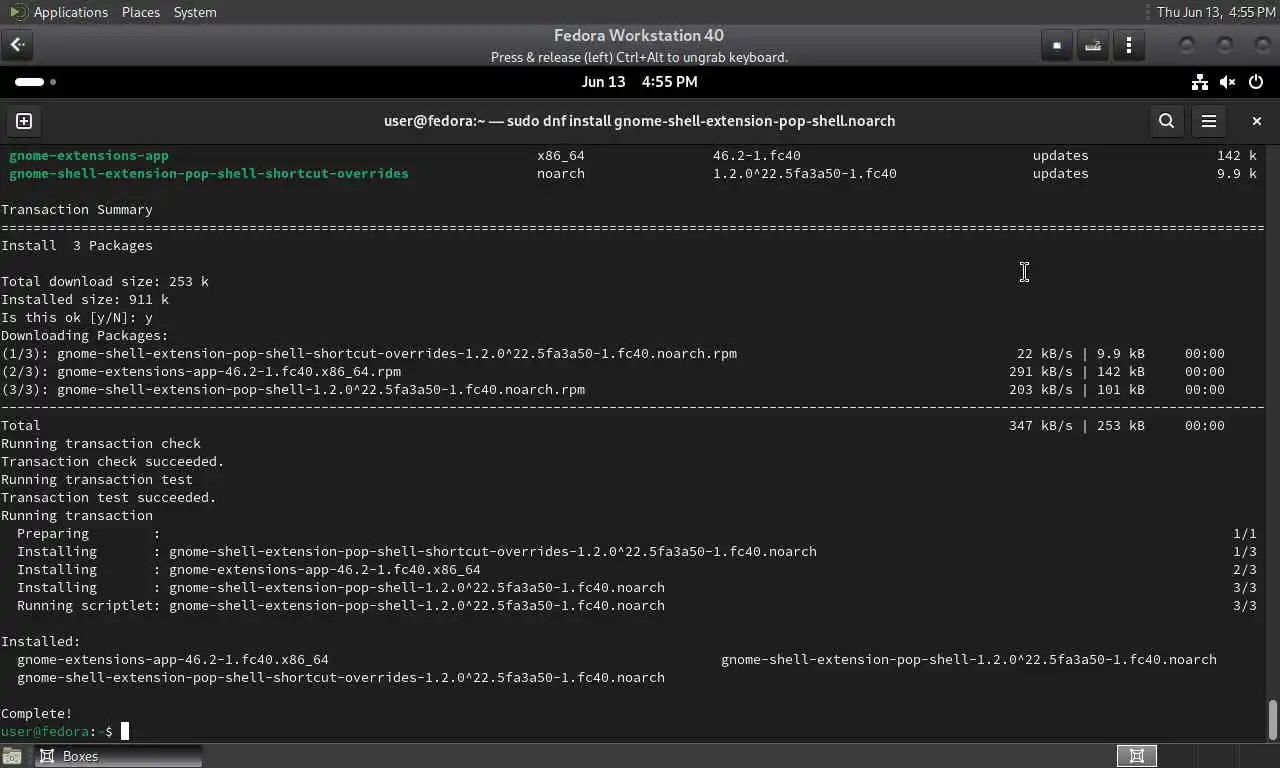Image resolution: width=1280 pixels, height=768 pixels.
Task: Open the Boxes keyboard shortcuts button
Action: [1093, 45]
